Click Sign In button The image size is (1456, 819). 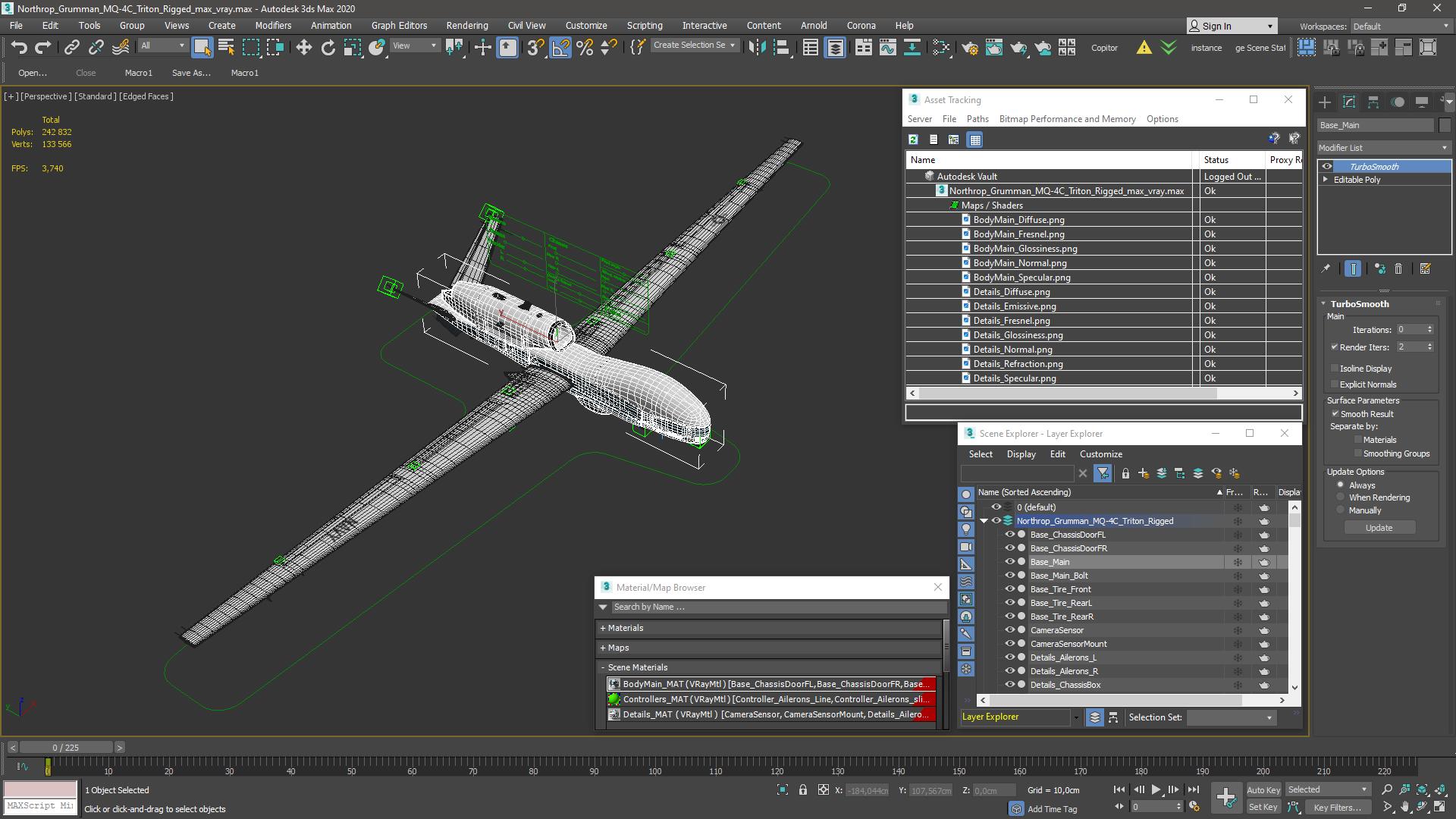click(x=1232, y=27)
